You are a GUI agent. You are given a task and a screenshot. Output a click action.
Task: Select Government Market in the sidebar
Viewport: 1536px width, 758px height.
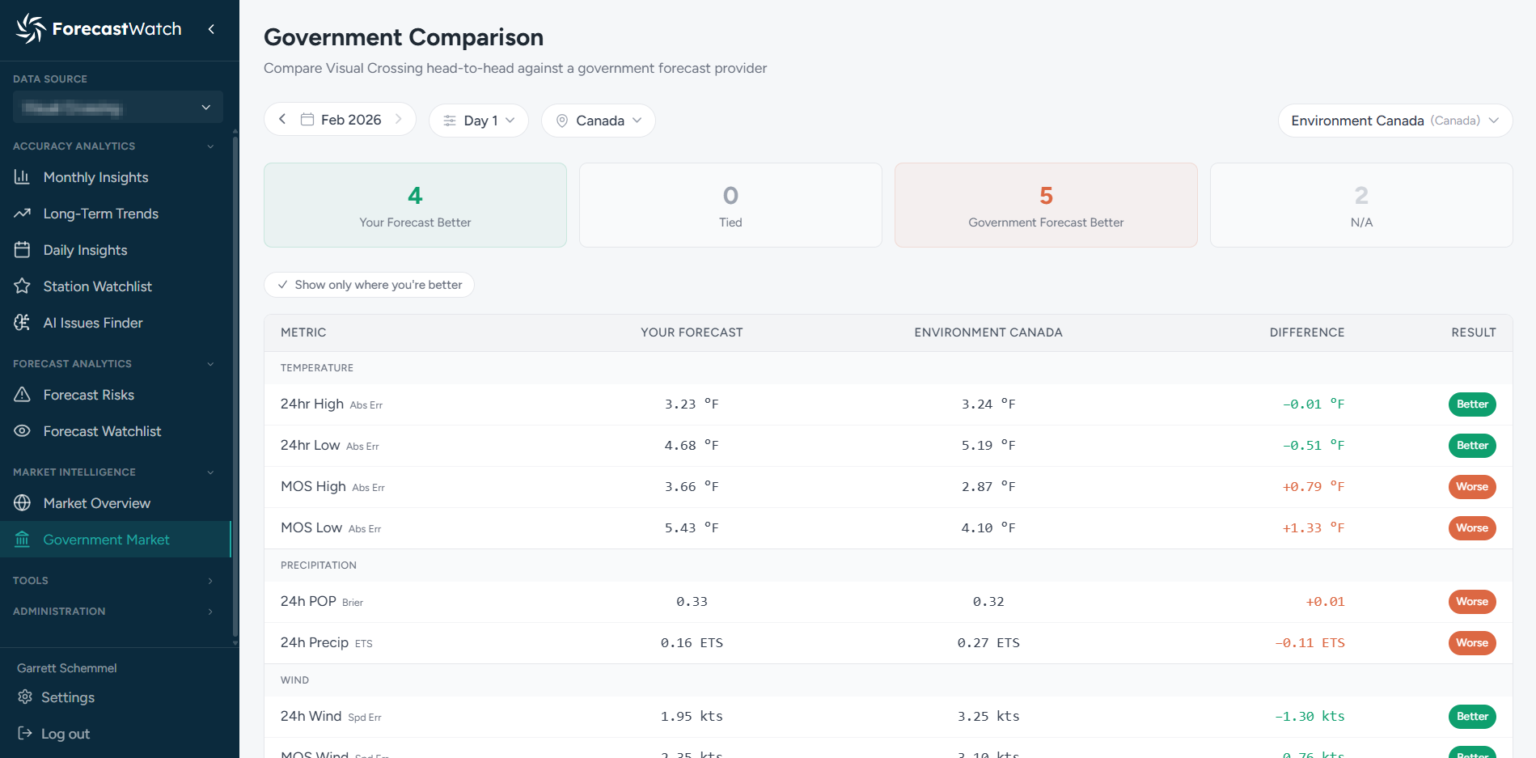coord(115,539)
